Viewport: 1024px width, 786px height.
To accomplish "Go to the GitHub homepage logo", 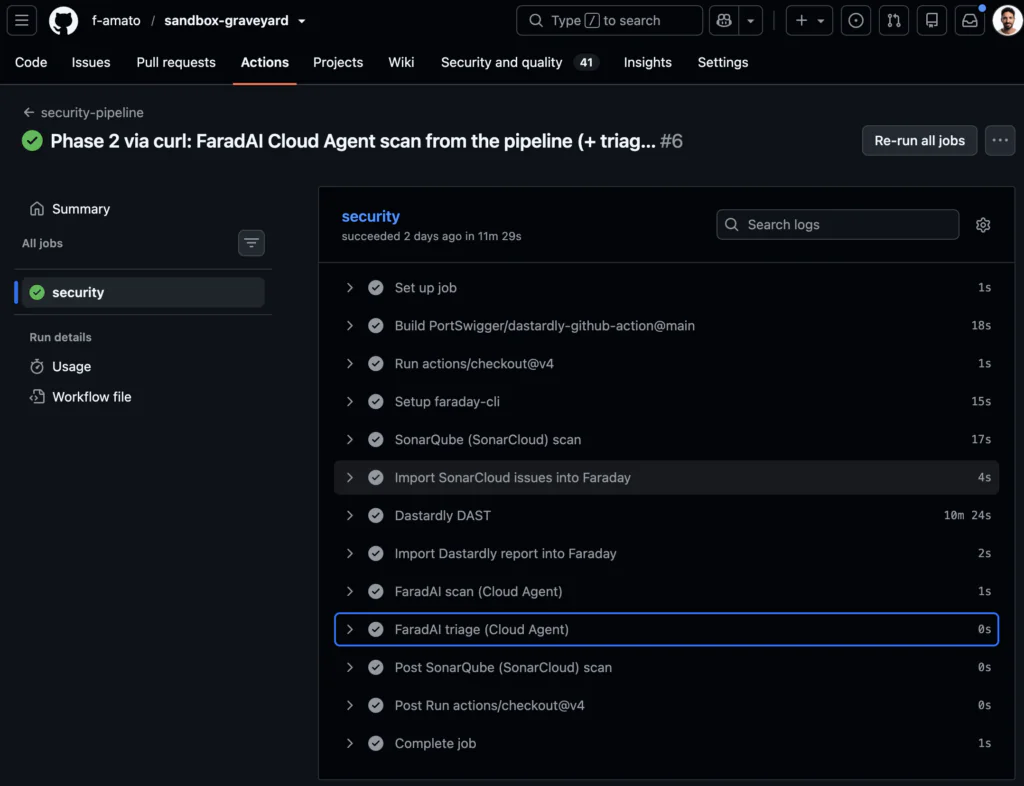I will coord(63,21).
